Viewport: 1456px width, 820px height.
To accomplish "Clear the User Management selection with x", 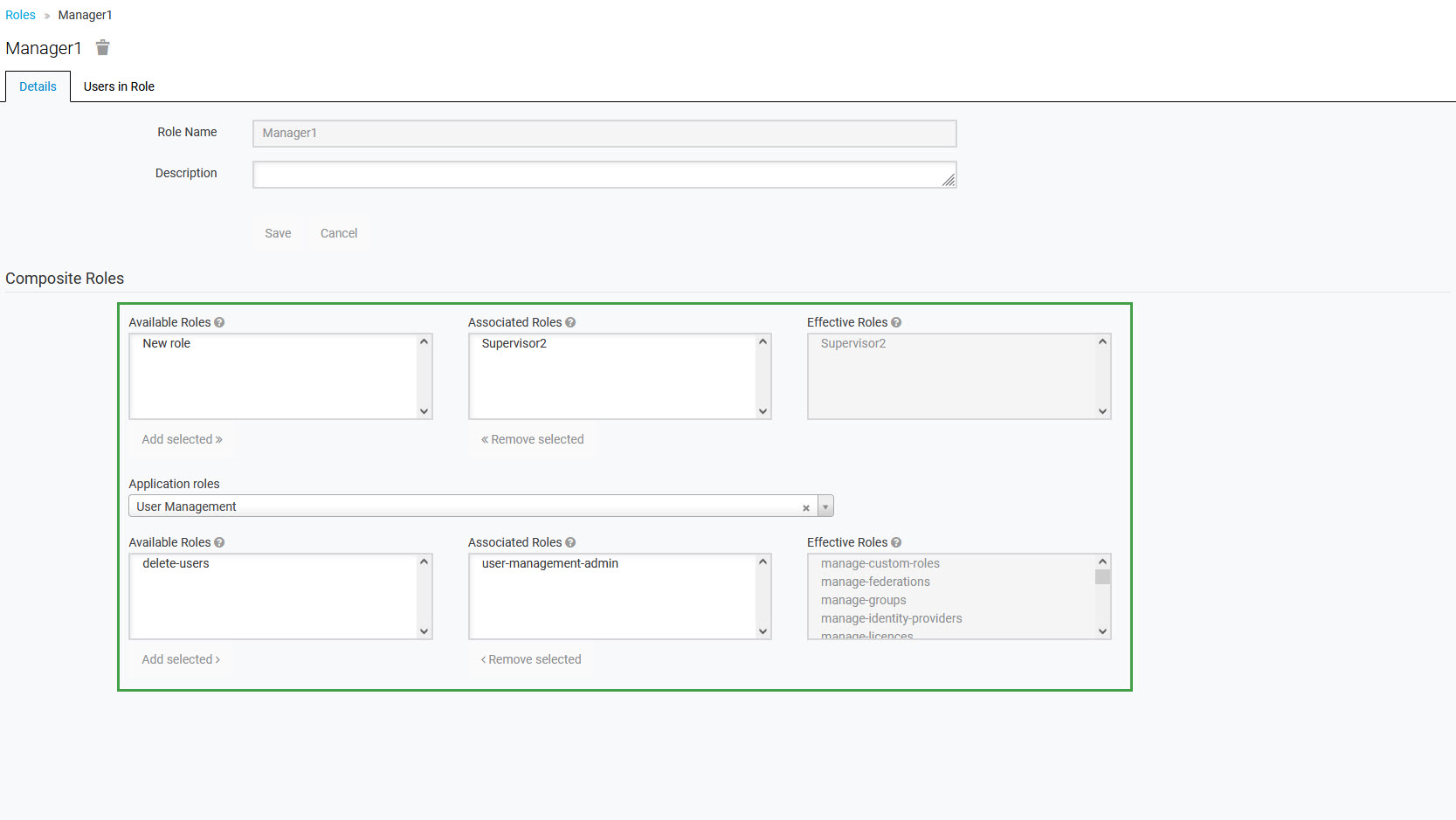I will (806, 507).
